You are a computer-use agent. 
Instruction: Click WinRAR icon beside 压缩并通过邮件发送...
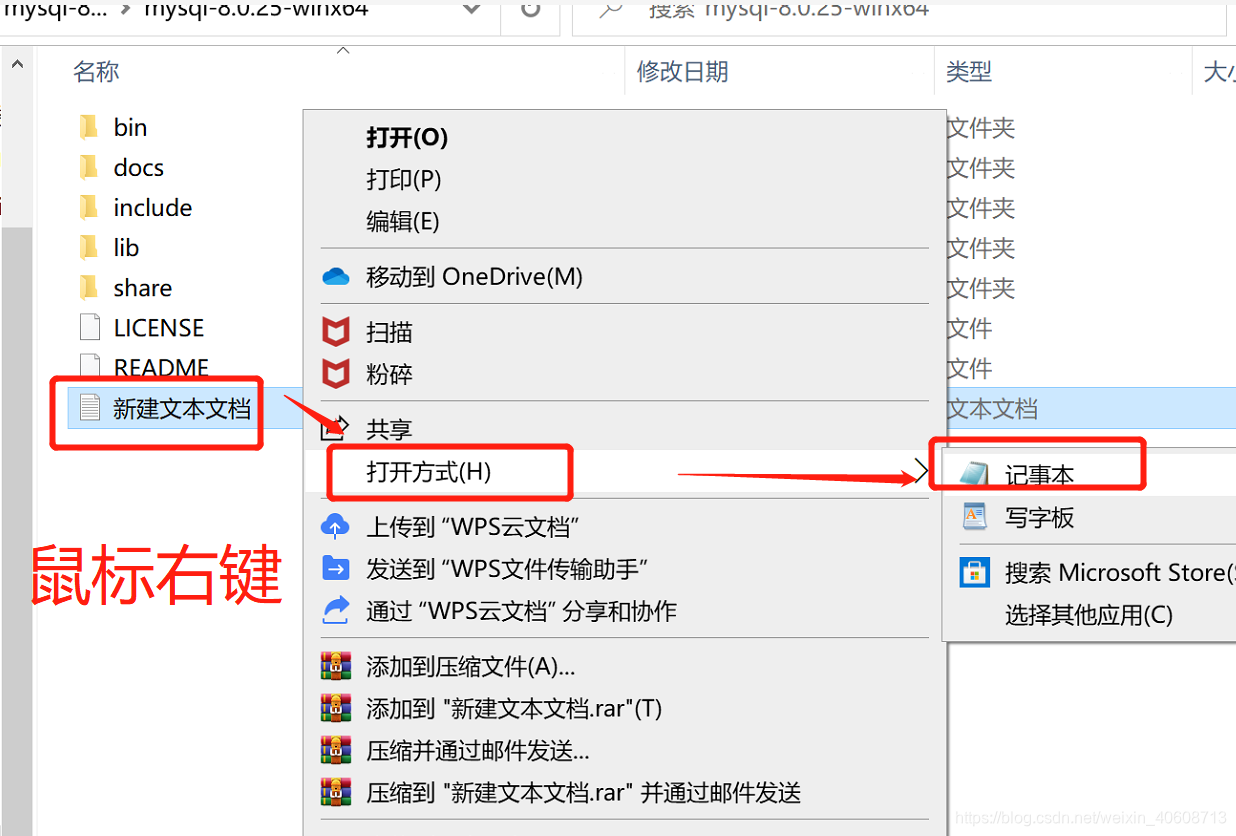335,749
